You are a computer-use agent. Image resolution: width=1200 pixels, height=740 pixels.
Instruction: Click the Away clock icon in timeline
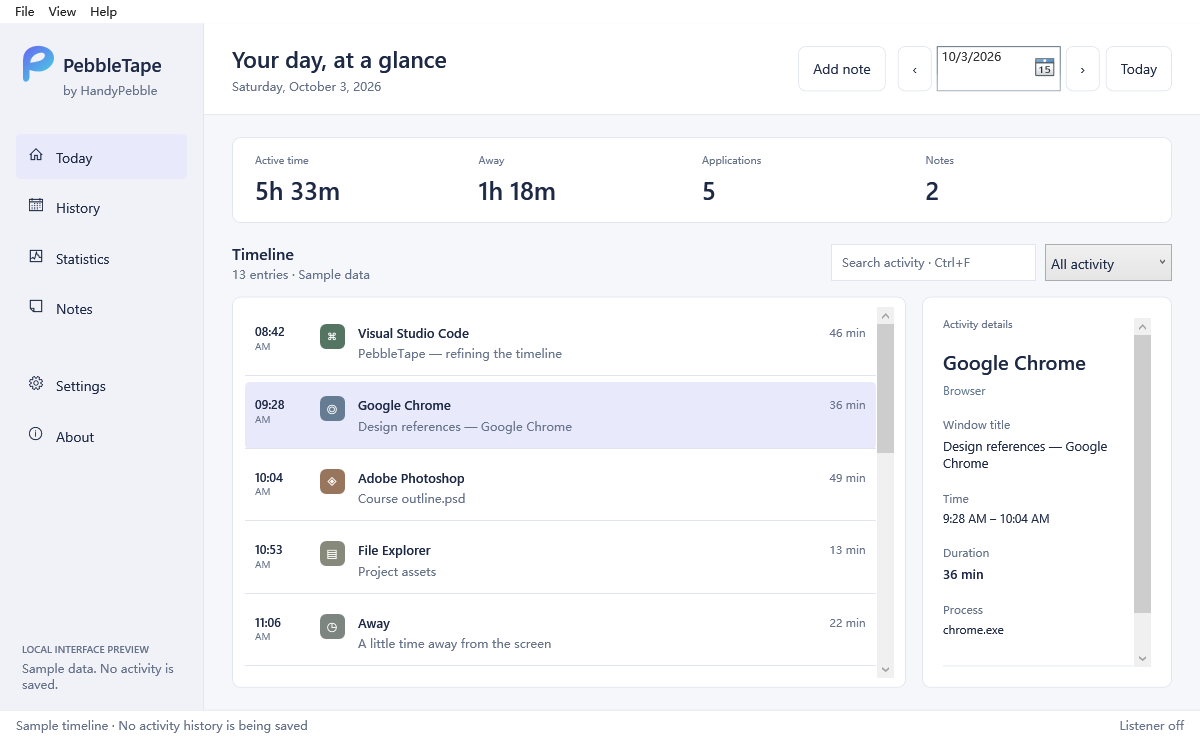click(332, 627)
